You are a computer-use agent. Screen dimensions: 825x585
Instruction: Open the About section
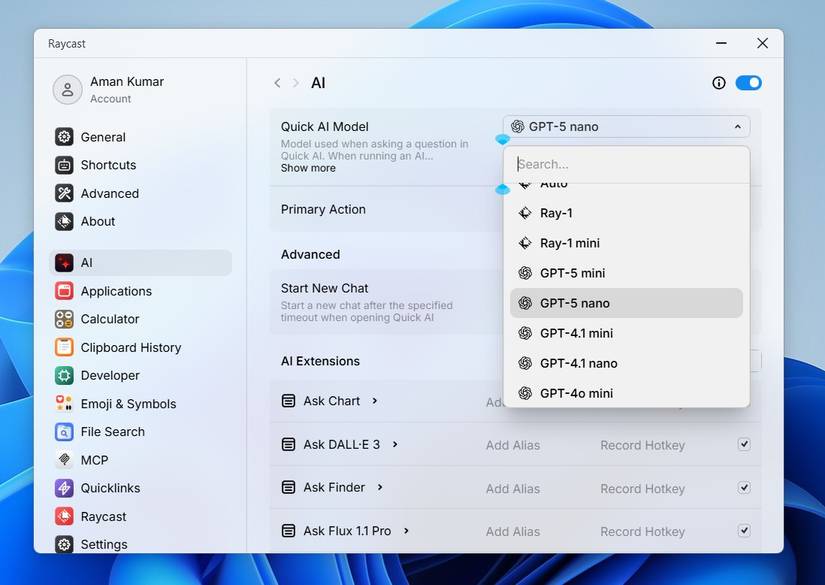pos(95,221)
